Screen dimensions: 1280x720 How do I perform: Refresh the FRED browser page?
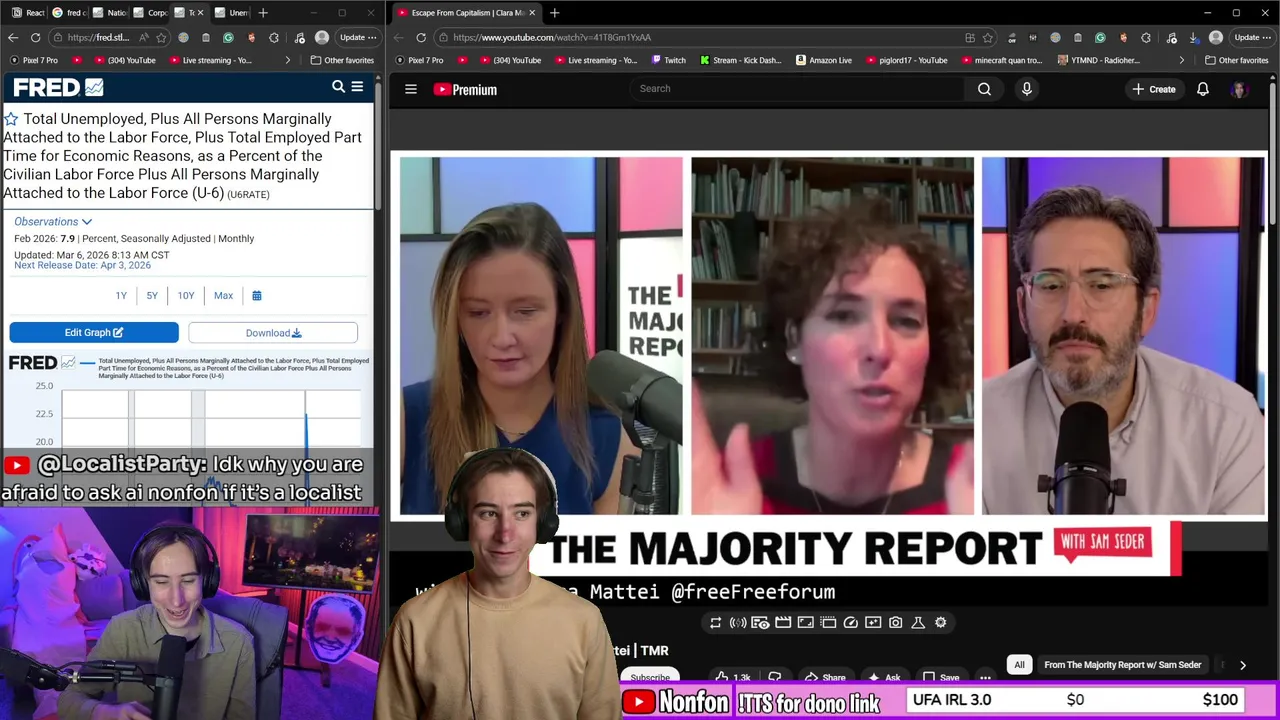click(x=35, y=38)
